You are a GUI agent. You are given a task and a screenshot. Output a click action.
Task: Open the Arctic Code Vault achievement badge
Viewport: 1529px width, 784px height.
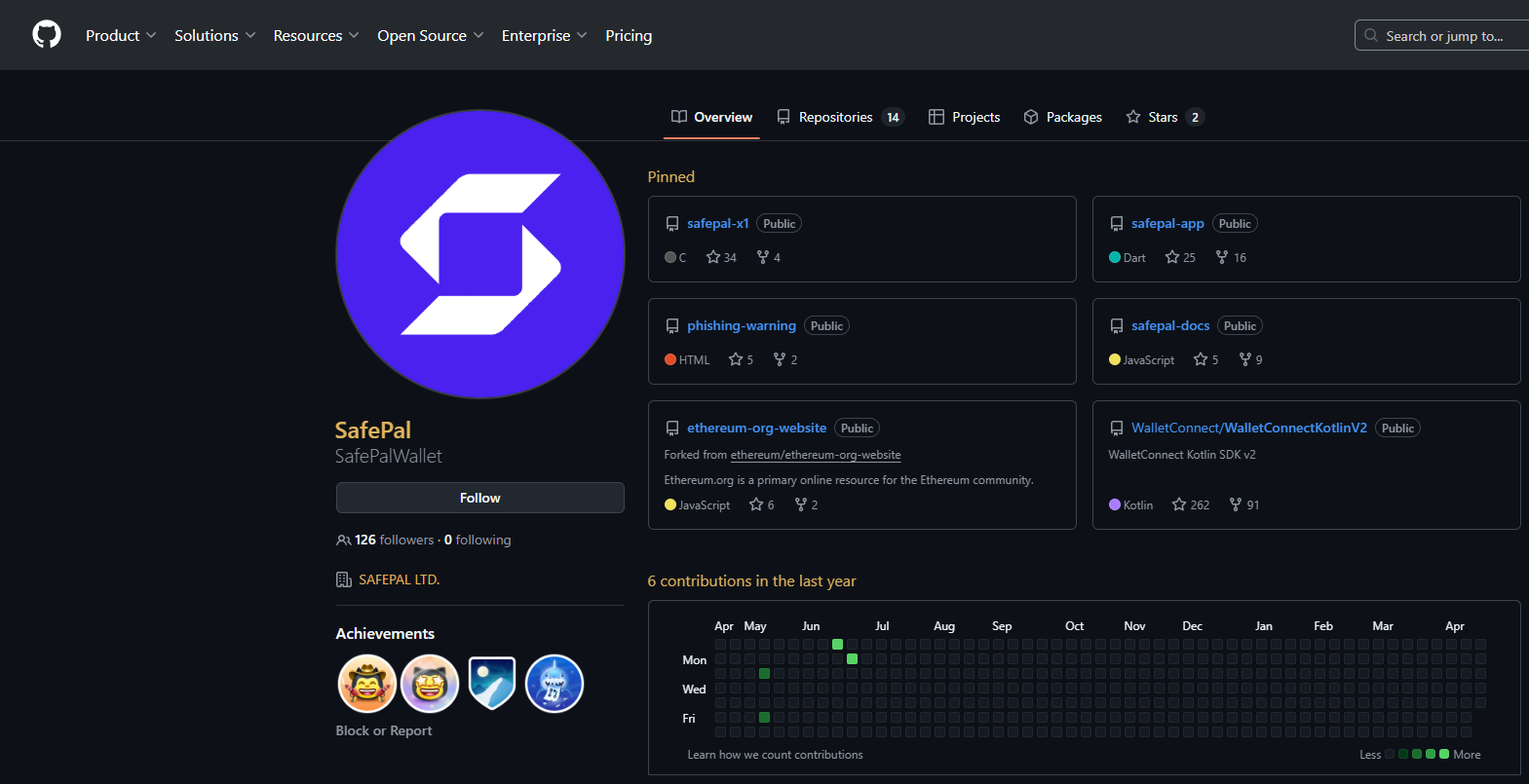click(x=492, y=684)
